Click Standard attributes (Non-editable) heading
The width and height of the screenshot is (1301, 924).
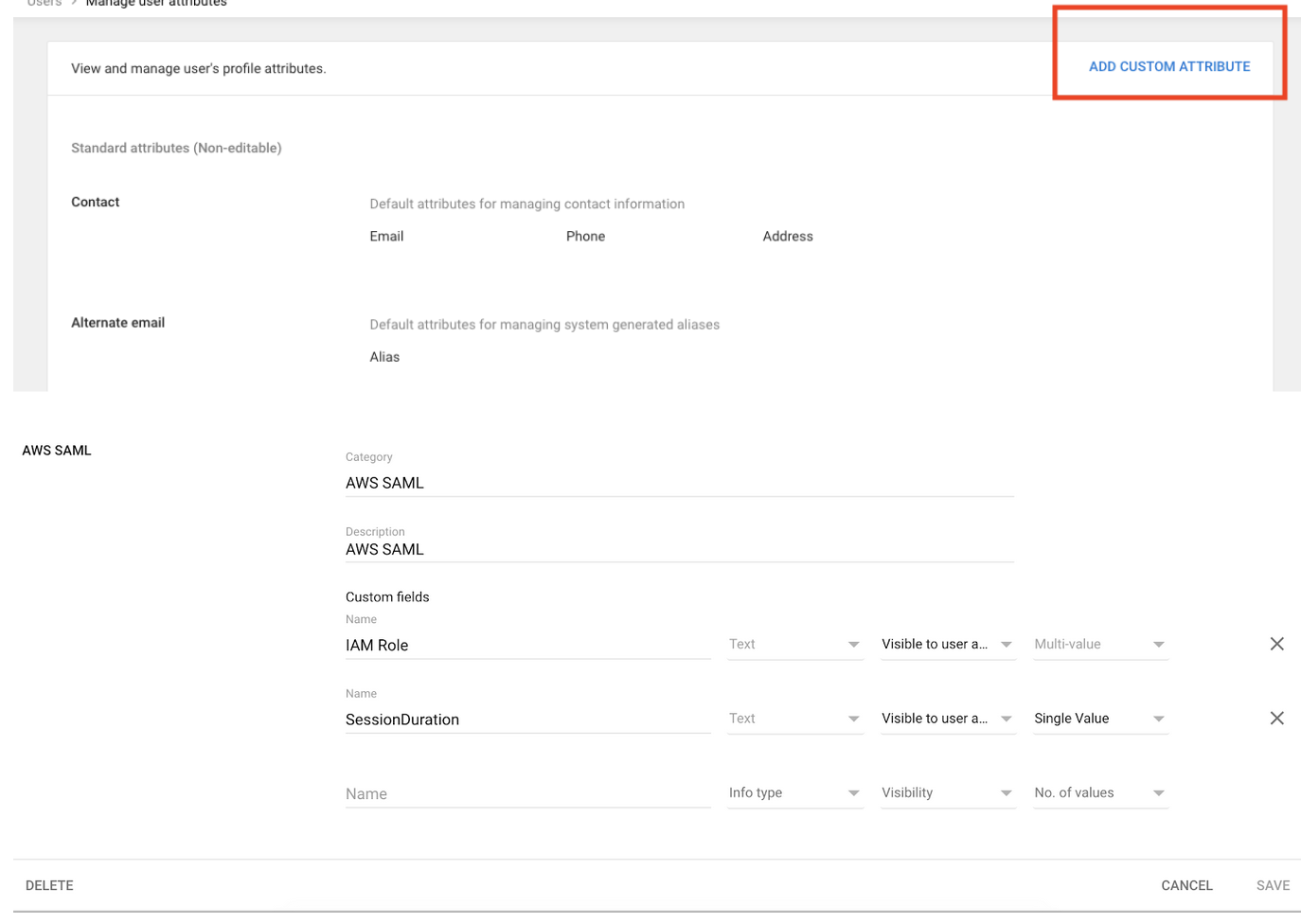pyautogui.click(x=176, y=148)
